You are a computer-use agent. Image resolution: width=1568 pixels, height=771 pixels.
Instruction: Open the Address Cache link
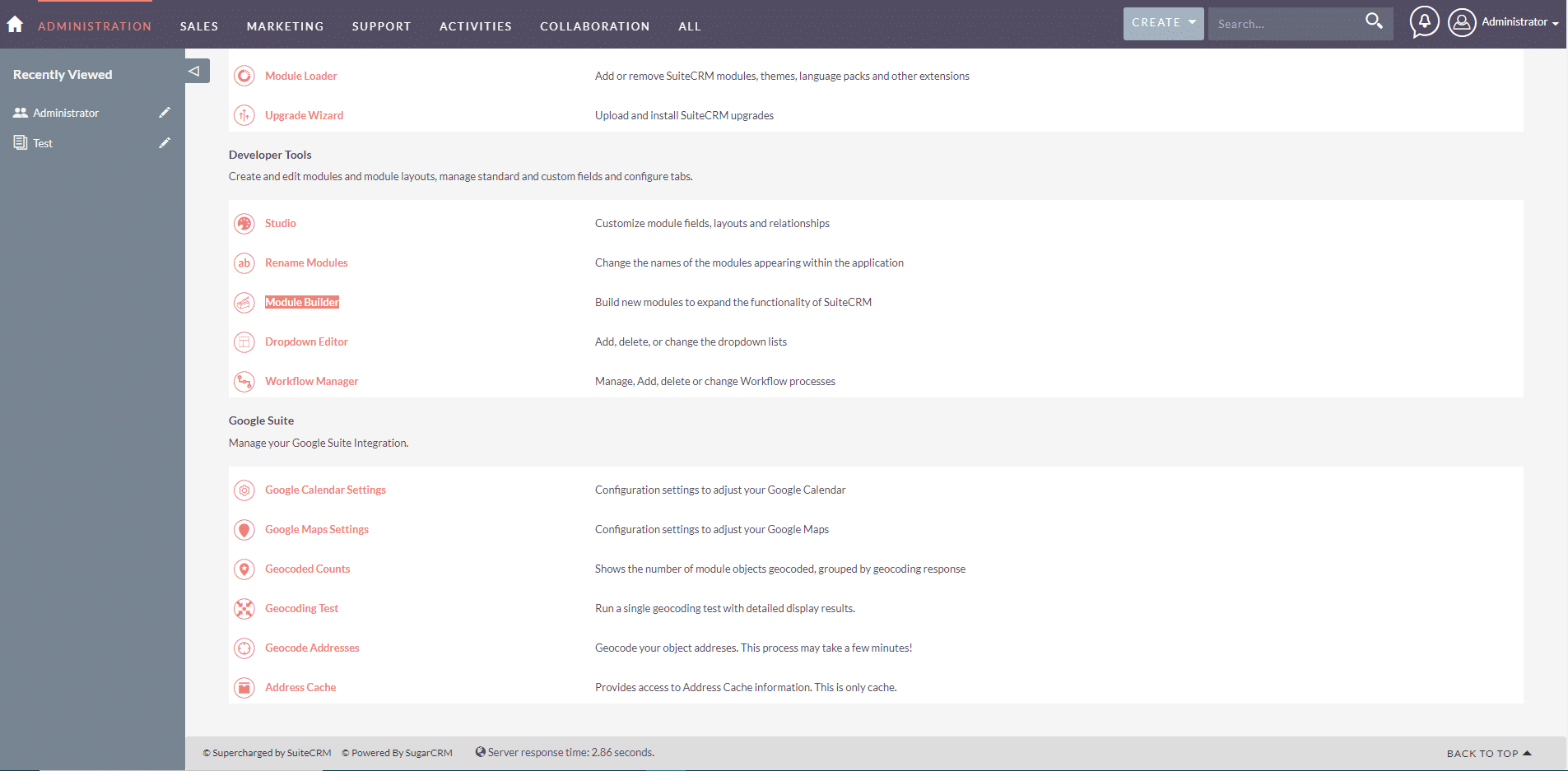click(x=300, y=687)
